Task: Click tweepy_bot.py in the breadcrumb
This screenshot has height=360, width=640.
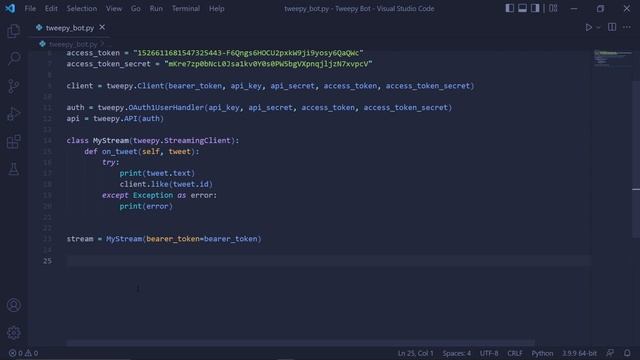Action: click(73, 44)
